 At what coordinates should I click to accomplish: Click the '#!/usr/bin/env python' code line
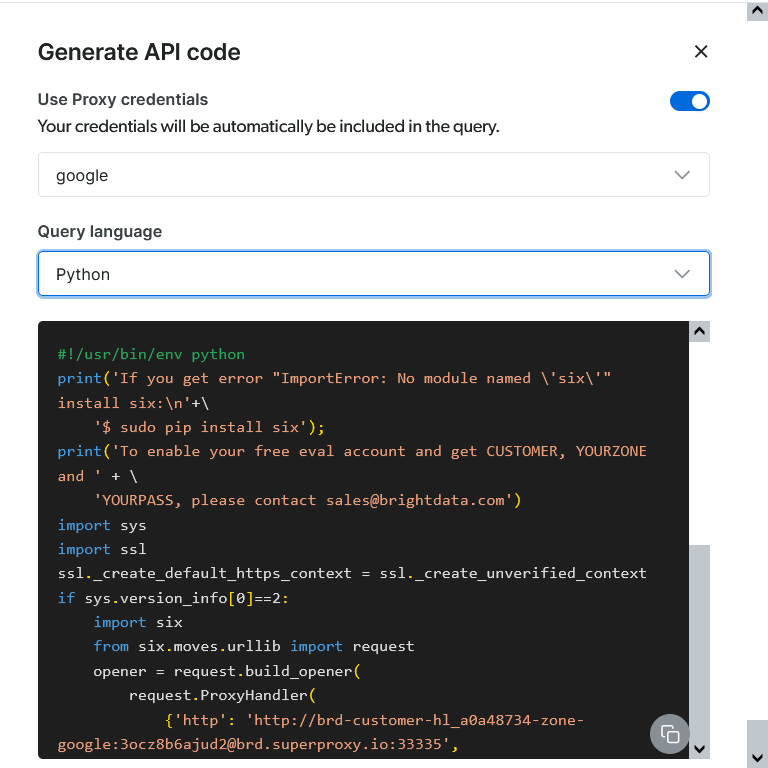[x=151, y=354]
